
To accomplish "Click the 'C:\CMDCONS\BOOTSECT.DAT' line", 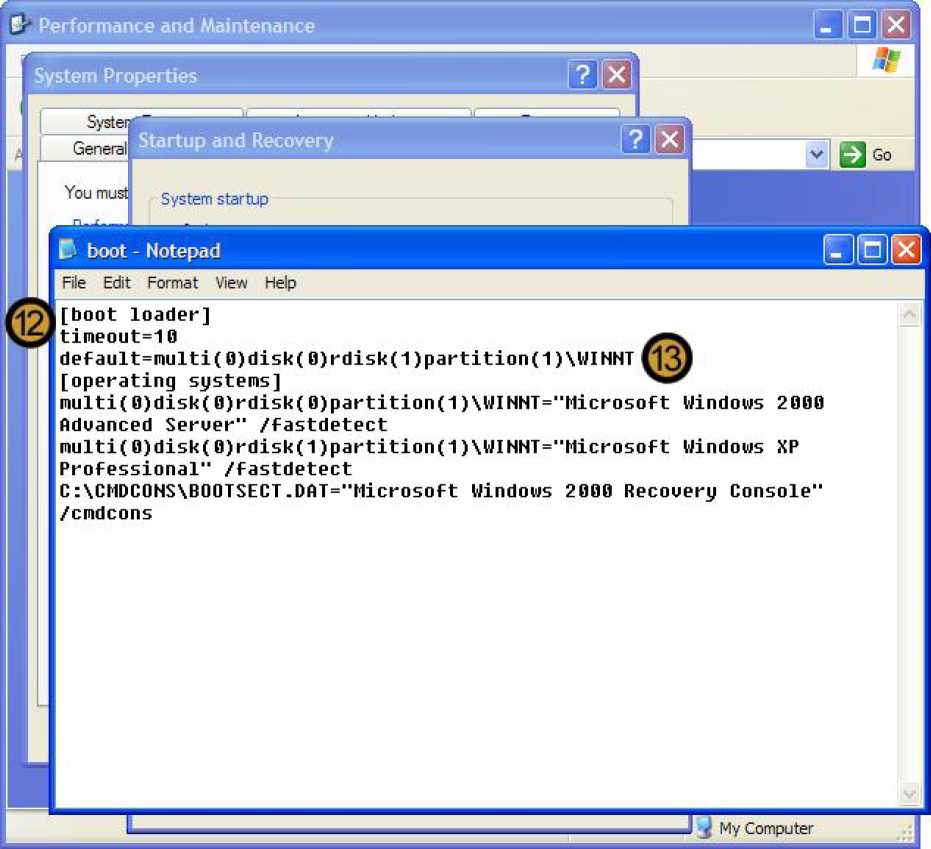I will (441, 491).
